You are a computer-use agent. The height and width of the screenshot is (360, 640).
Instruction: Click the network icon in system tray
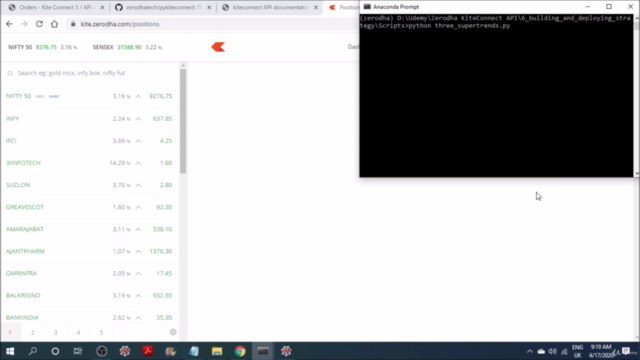click(564, 351)
